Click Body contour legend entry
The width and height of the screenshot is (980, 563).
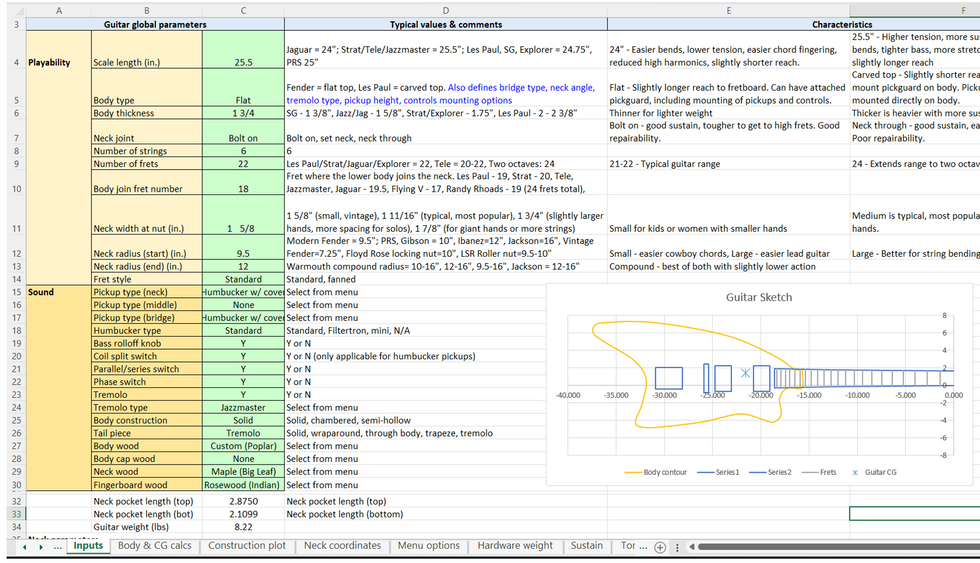click(x=666, y=472)
